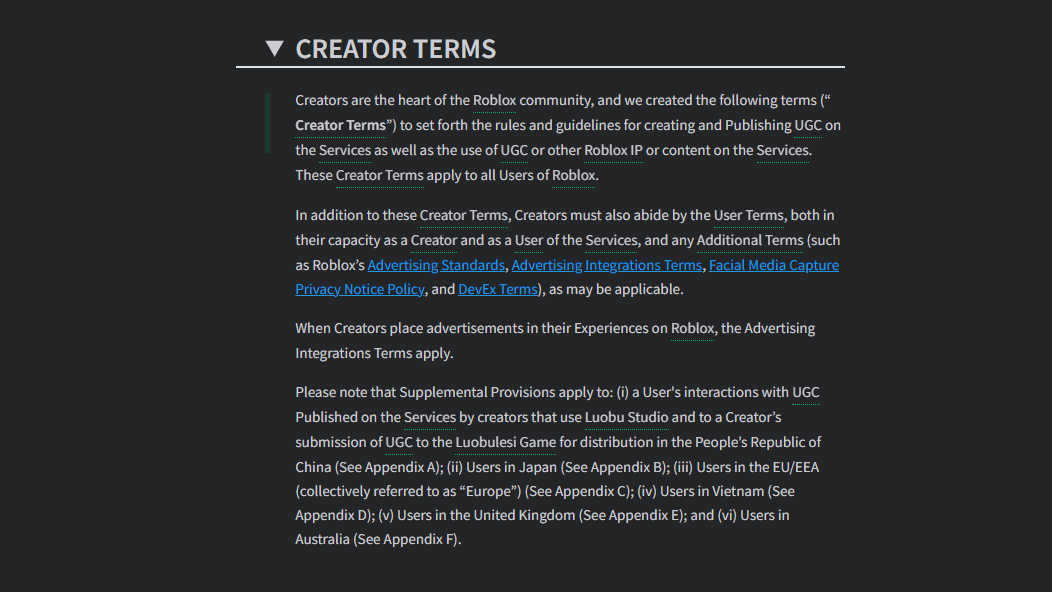Click Services in "Published on the Services"

click(x=429, y=417)
